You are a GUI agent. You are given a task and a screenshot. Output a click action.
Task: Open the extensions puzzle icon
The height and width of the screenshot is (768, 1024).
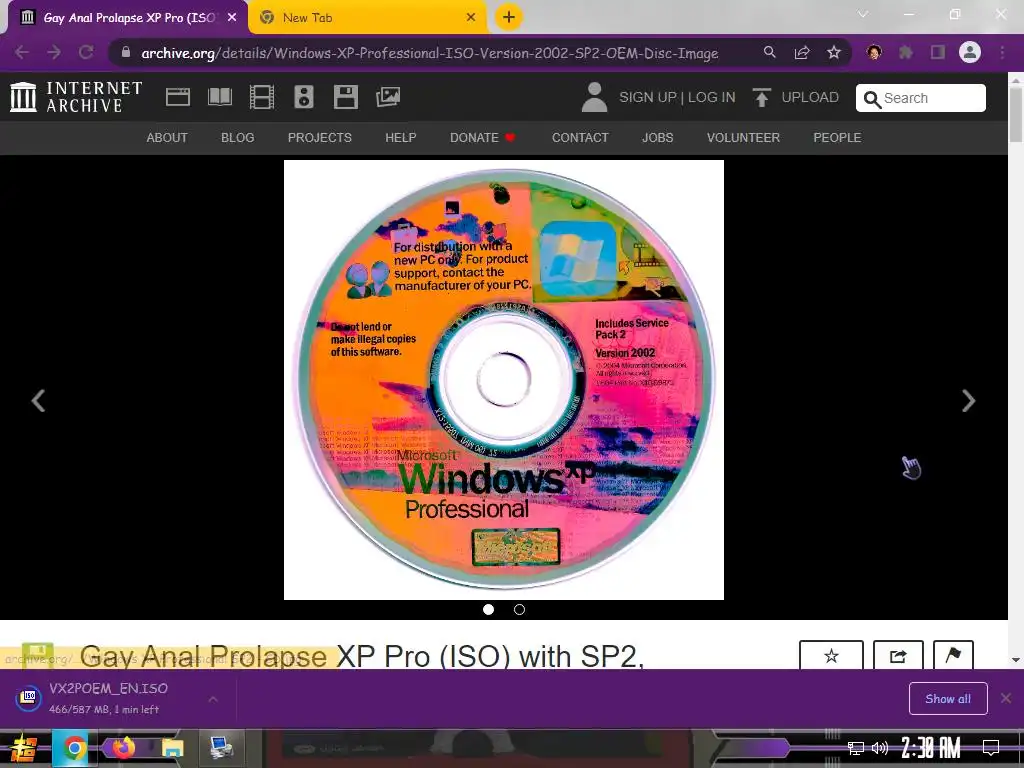[x=906, y=52]
